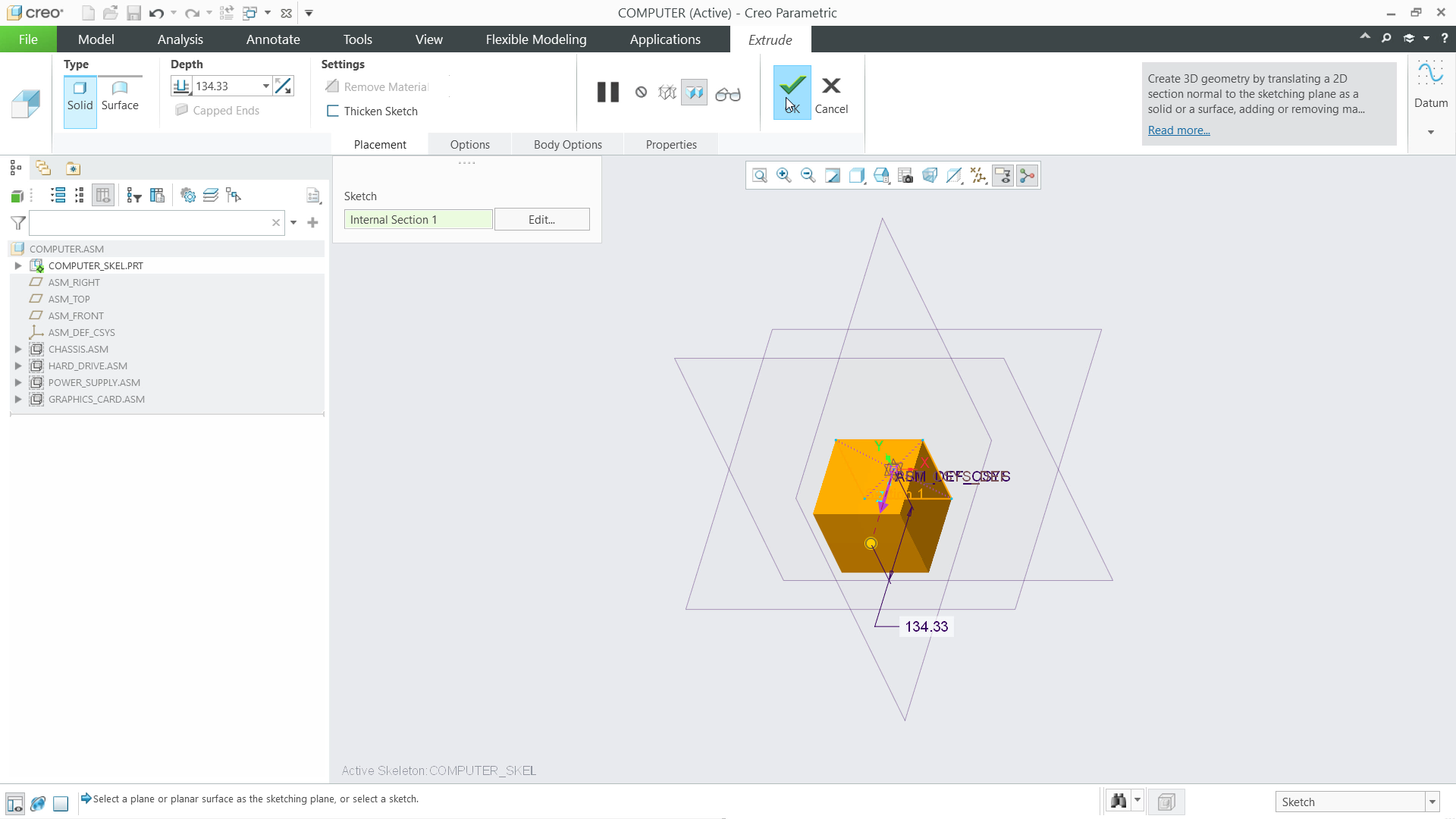Expand the CHASSIS.ASM tree node
This screenshot has width=1456, height=819.
17,349
